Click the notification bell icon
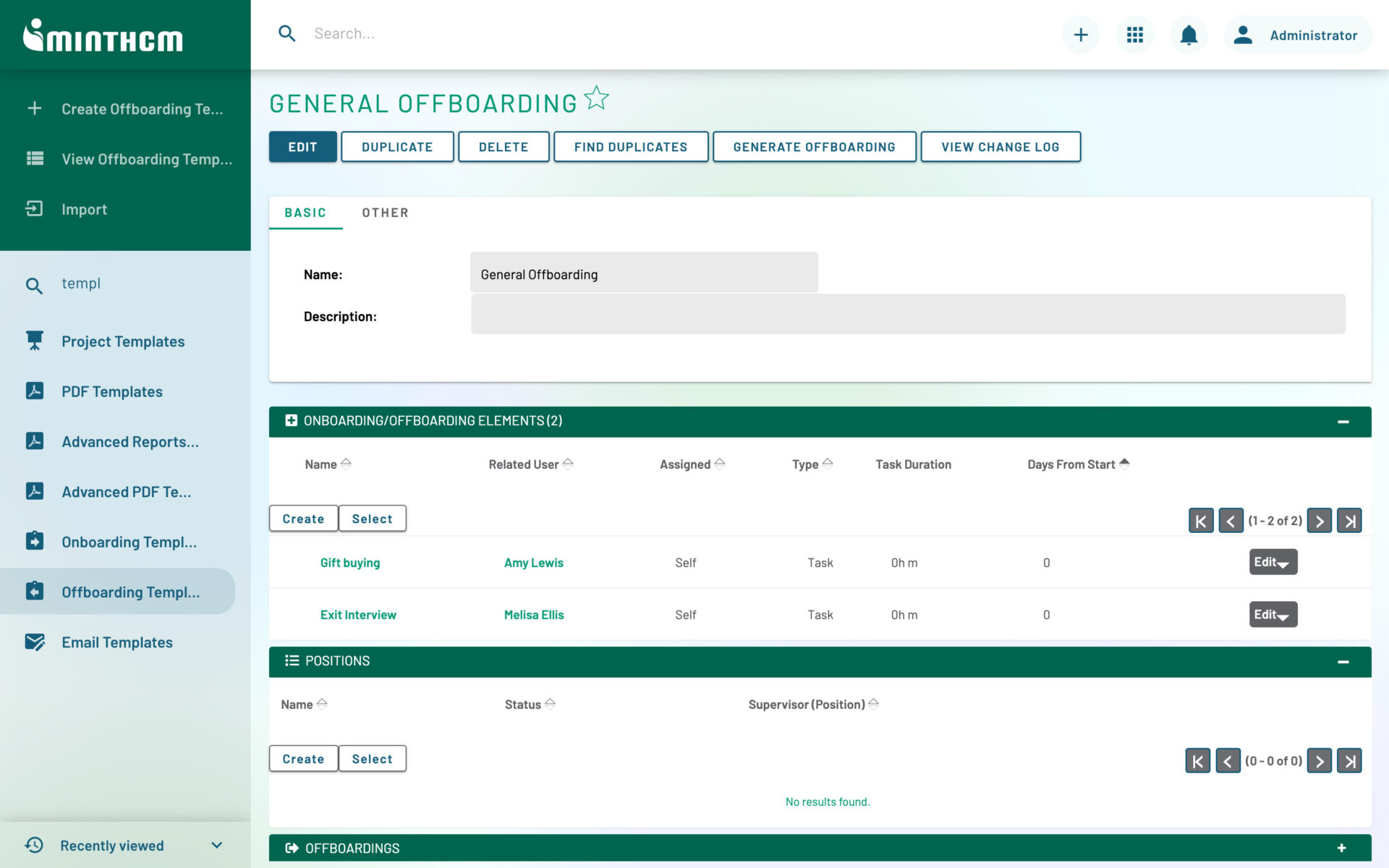This screenshot has height=868, width=1389. [x=1188, y=34]
